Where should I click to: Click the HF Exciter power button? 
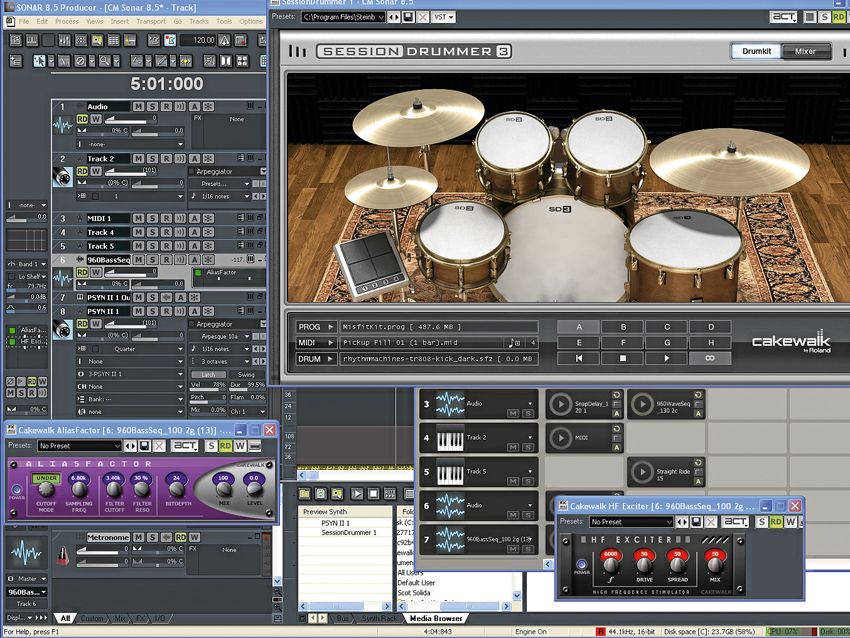point(581,563)
